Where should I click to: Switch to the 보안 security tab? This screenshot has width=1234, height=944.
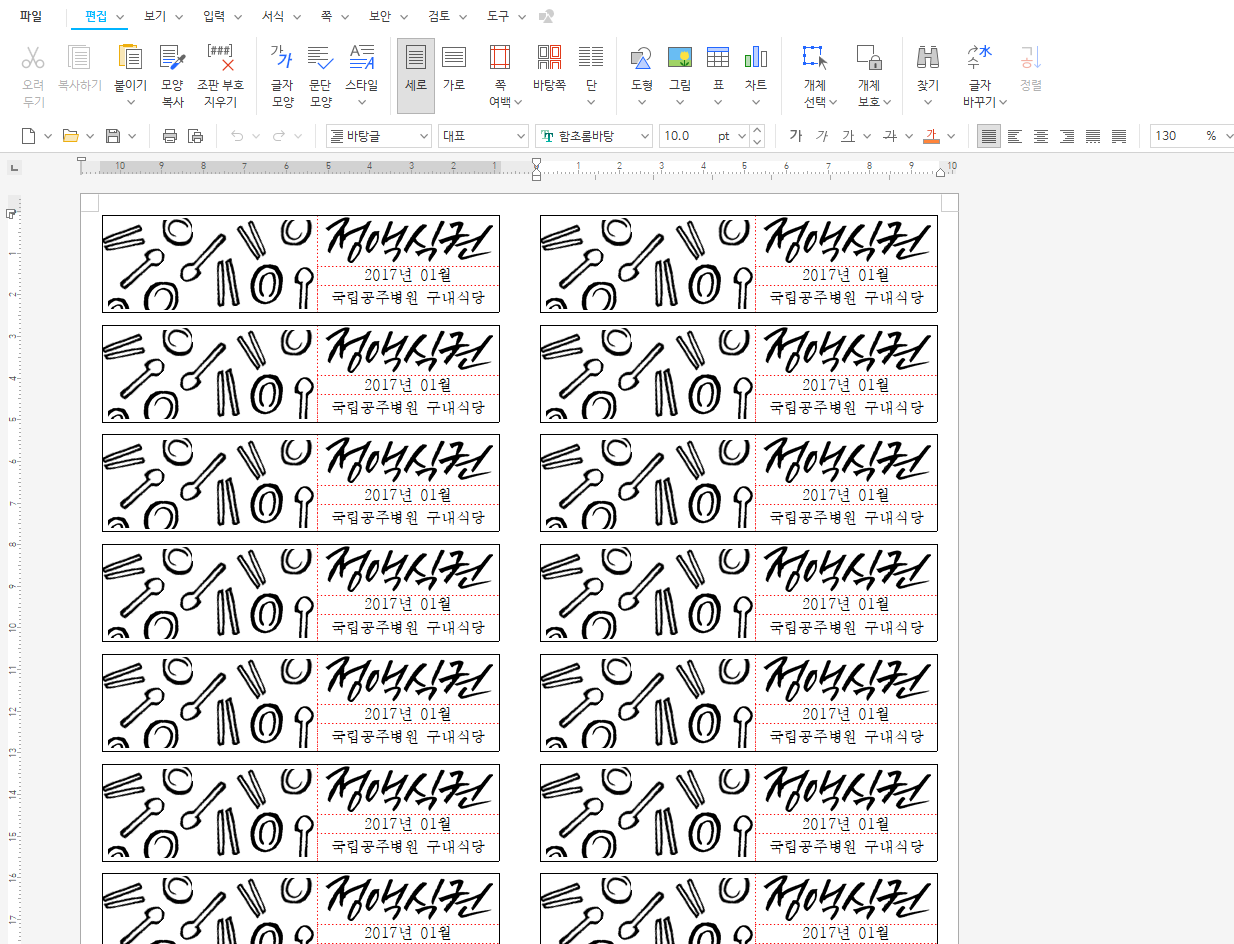(x=380, y=16)
